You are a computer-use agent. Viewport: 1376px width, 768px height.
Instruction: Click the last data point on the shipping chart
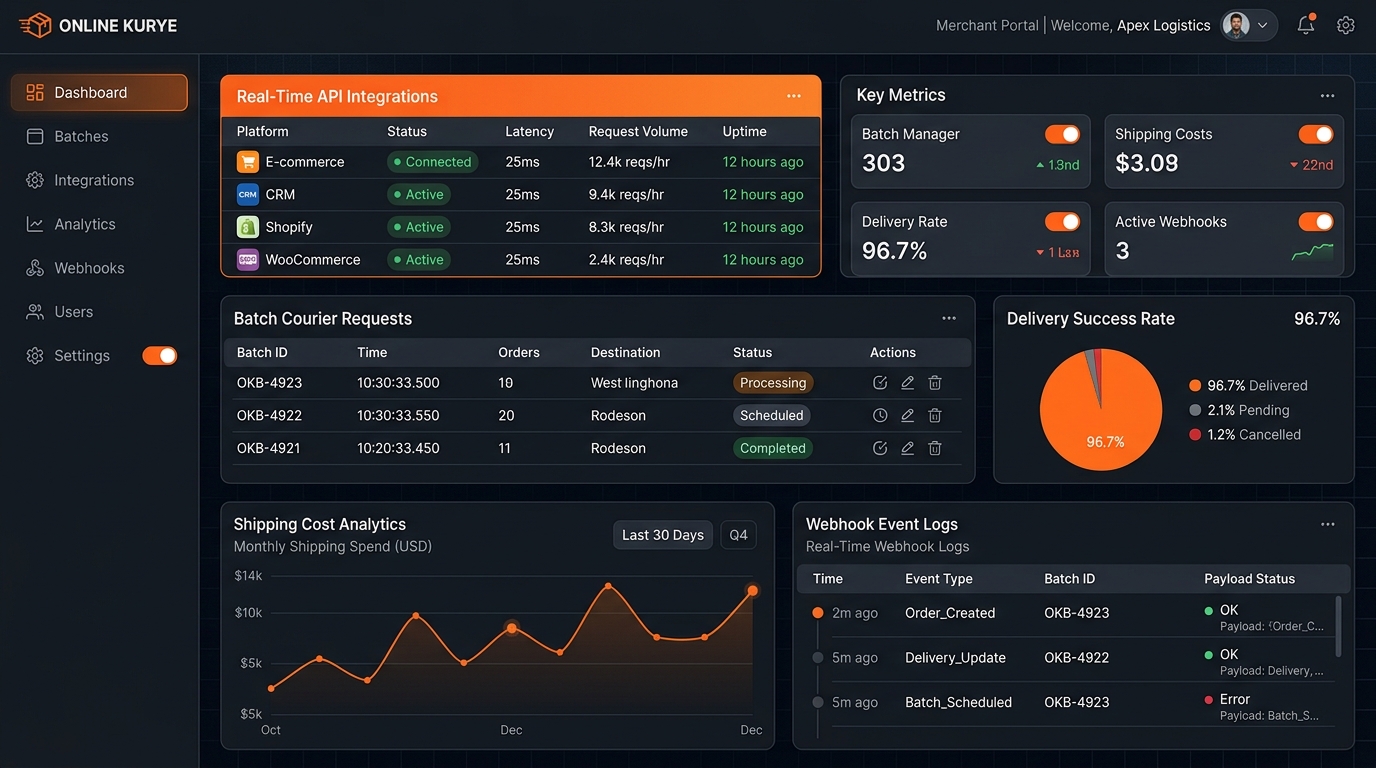click(753, 591)
